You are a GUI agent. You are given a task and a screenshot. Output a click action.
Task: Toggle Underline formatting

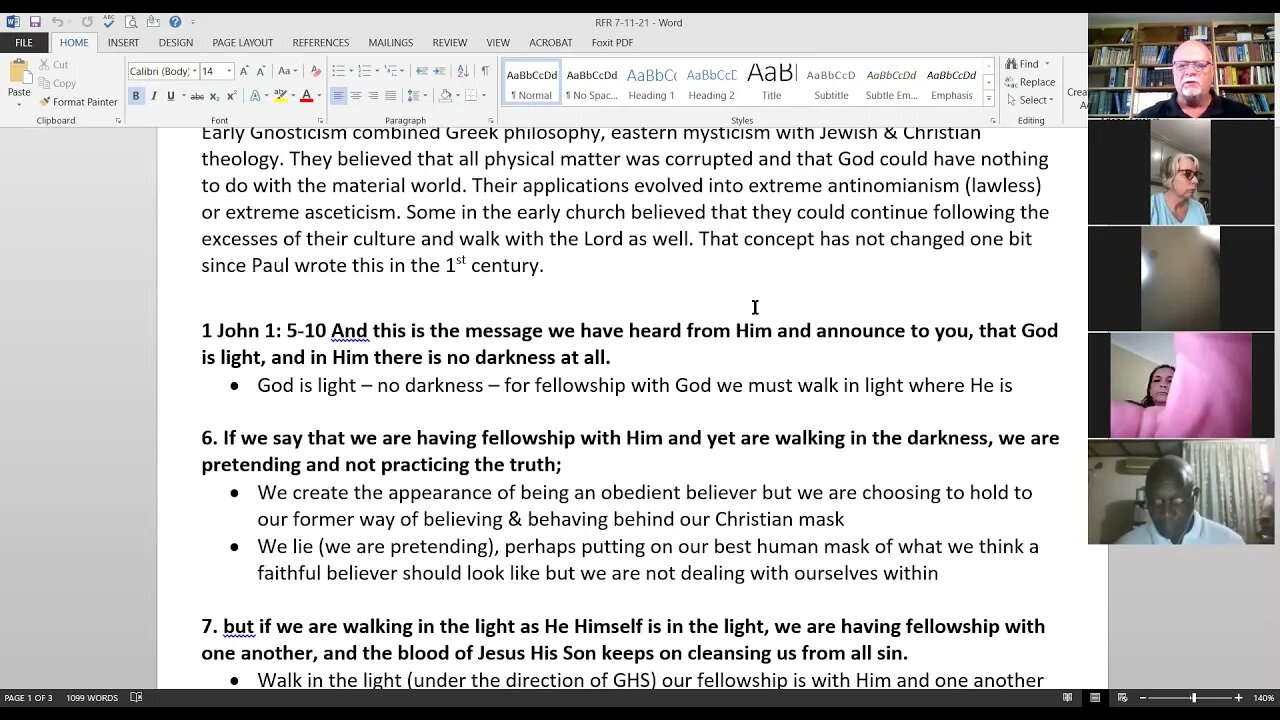[171, 96]
